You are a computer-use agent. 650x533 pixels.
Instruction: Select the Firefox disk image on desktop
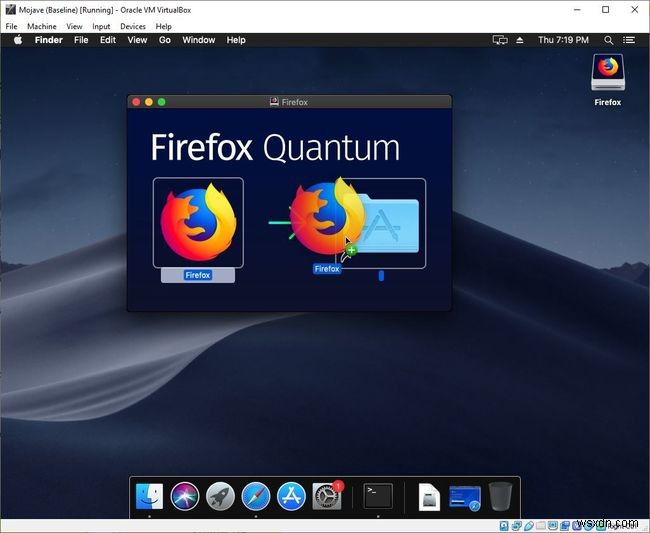pos(608,73)
